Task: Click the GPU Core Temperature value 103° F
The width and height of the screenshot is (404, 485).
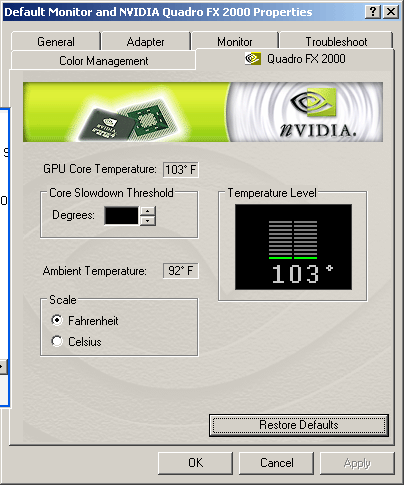Action: tap(181, 170)
